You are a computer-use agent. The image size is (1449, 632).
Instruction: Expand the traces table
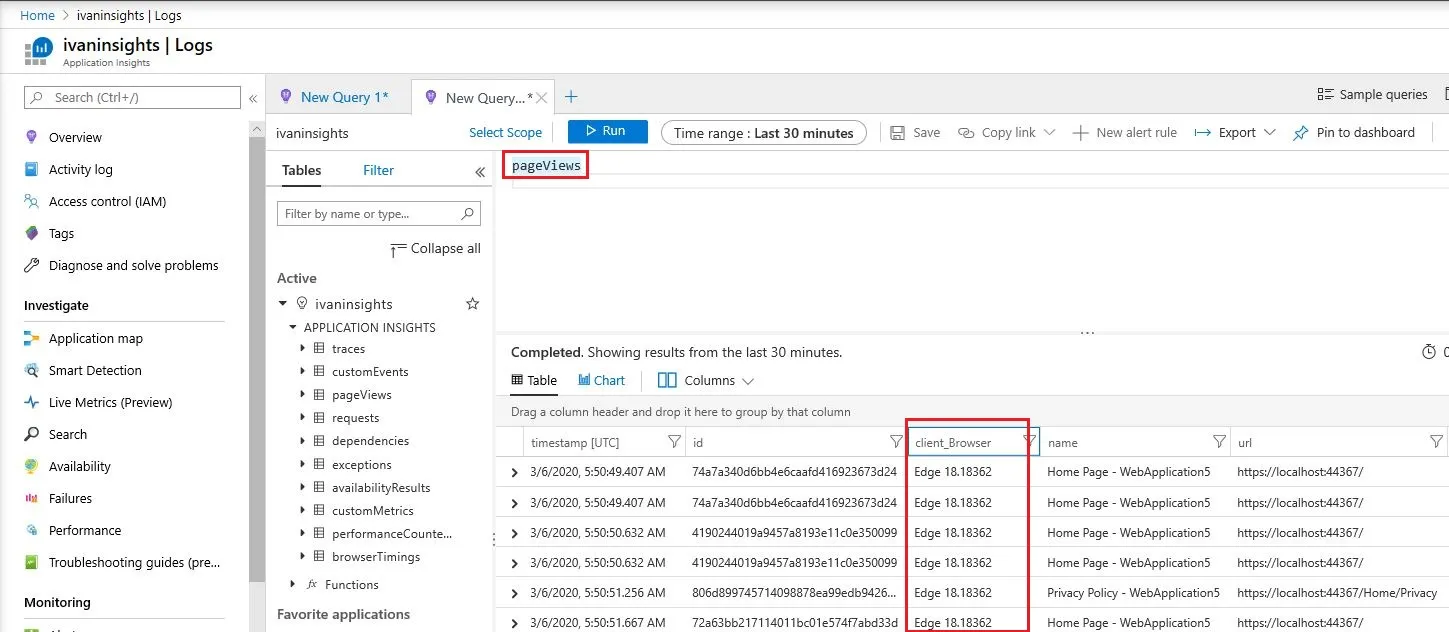(302, 348)
